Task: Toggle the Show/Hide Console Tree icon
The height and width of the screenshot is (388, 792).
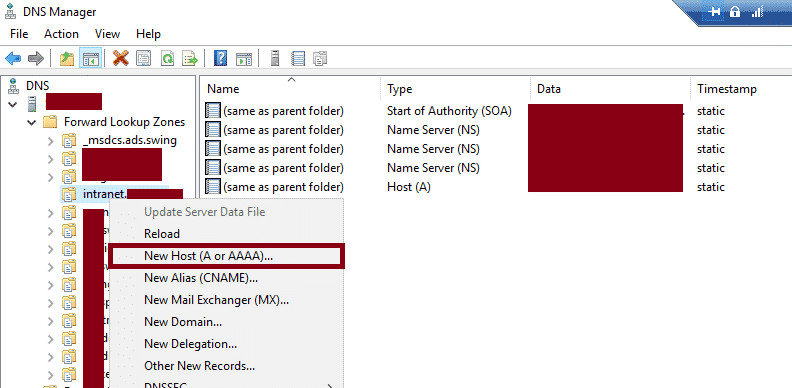Action: [x=91, y=59]
